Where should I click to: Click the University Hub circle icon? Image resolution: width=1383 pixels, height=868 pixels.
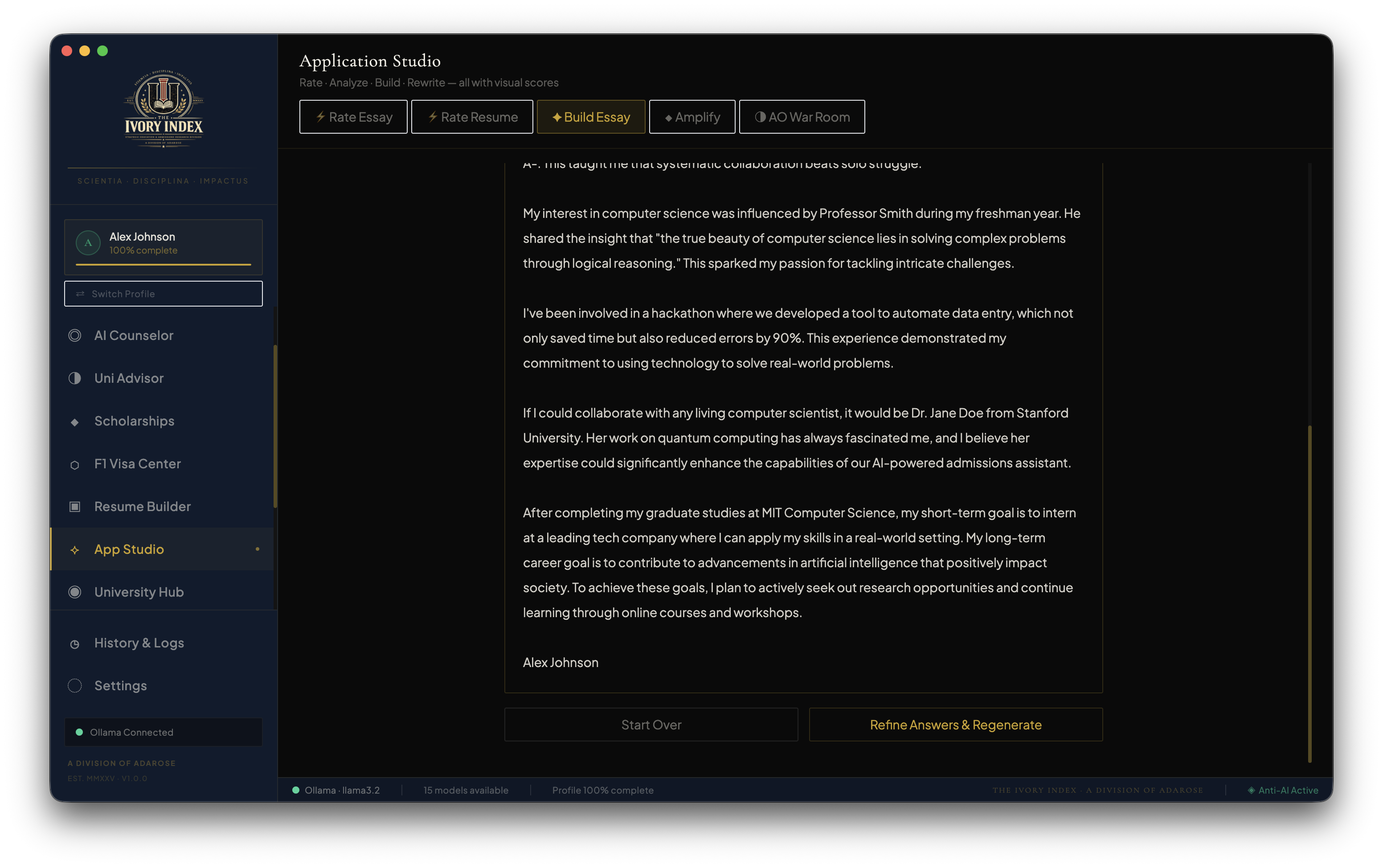pos(74,592)
